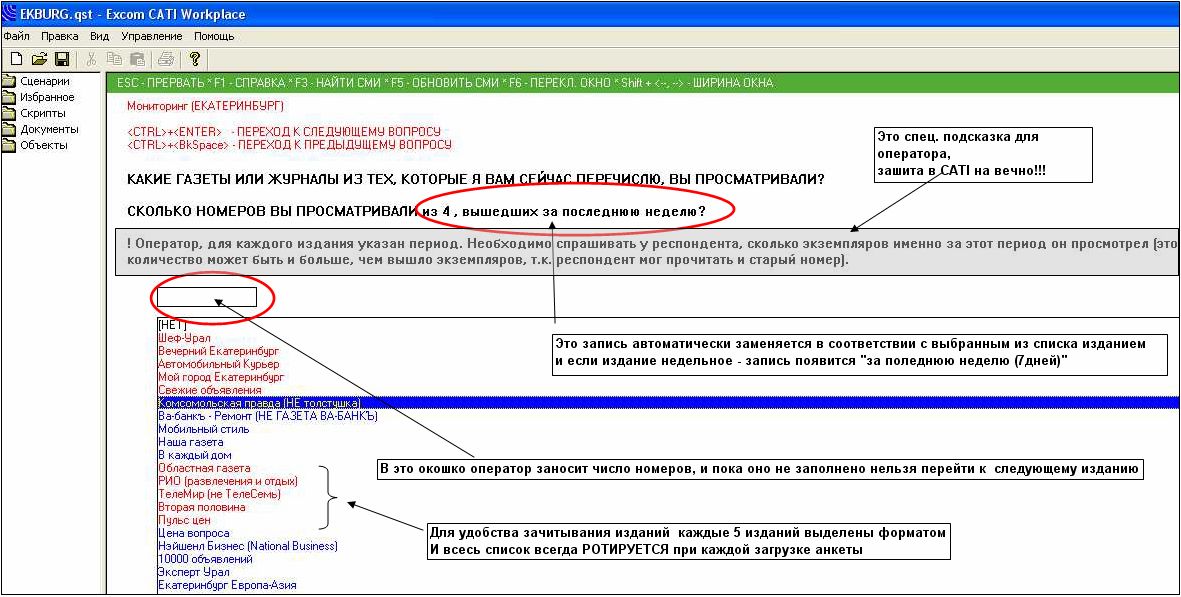Click the Print toolbar icon
This screenshot has height=597, width=1181.
[x=166, y=60]
